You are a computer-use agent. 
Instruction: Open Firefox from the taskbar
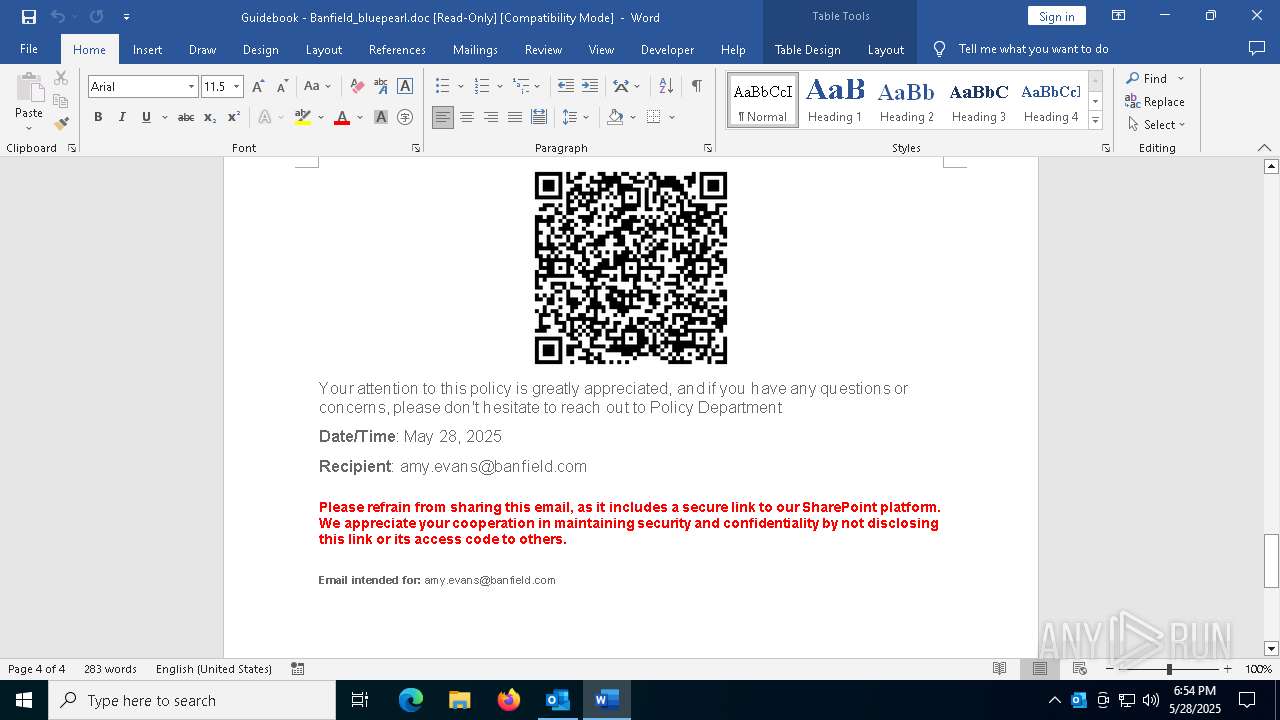point(509,700)
